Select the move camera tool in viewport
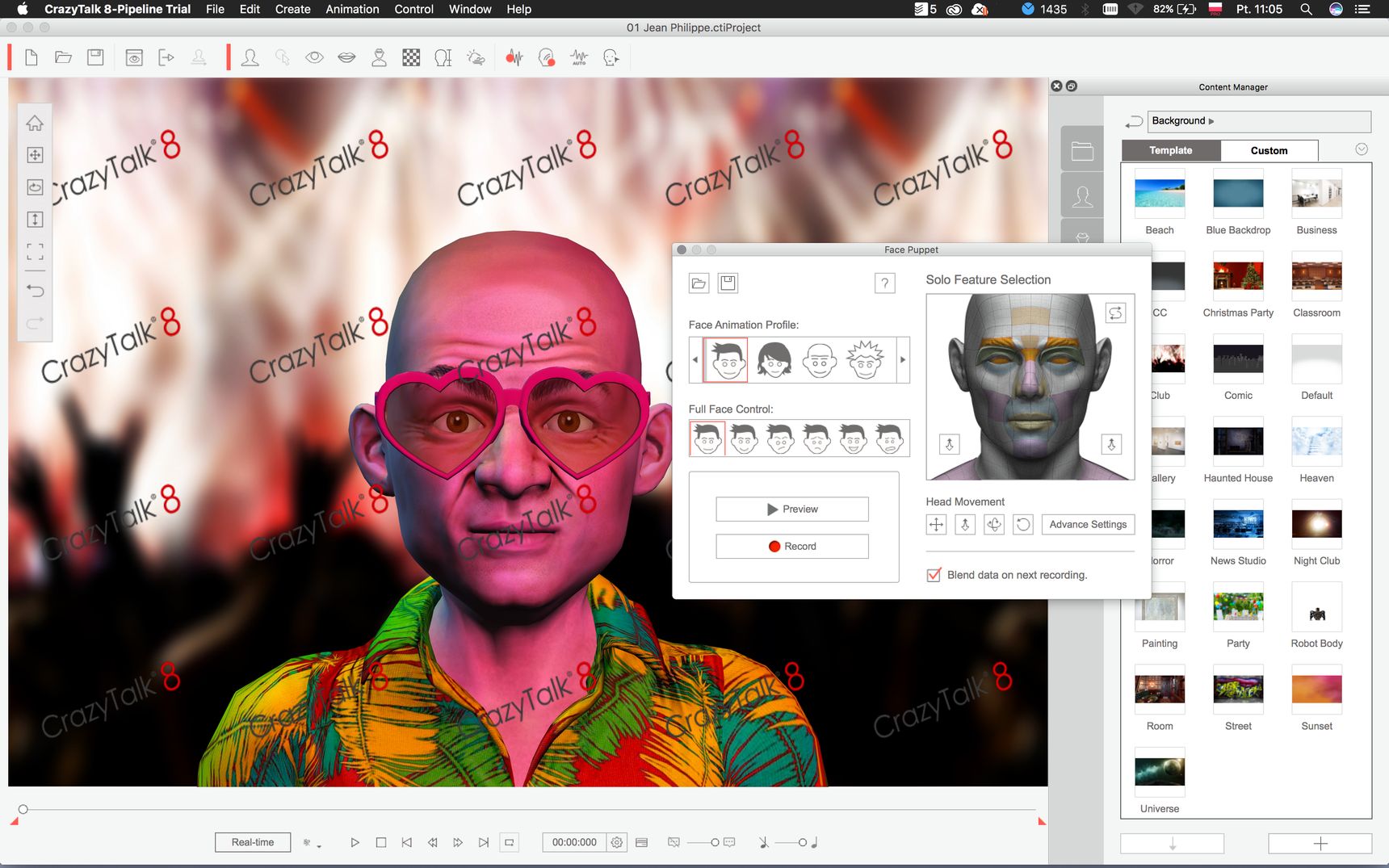The width and height of the screenshot is (1389, 868). click(x=35, y=155)
